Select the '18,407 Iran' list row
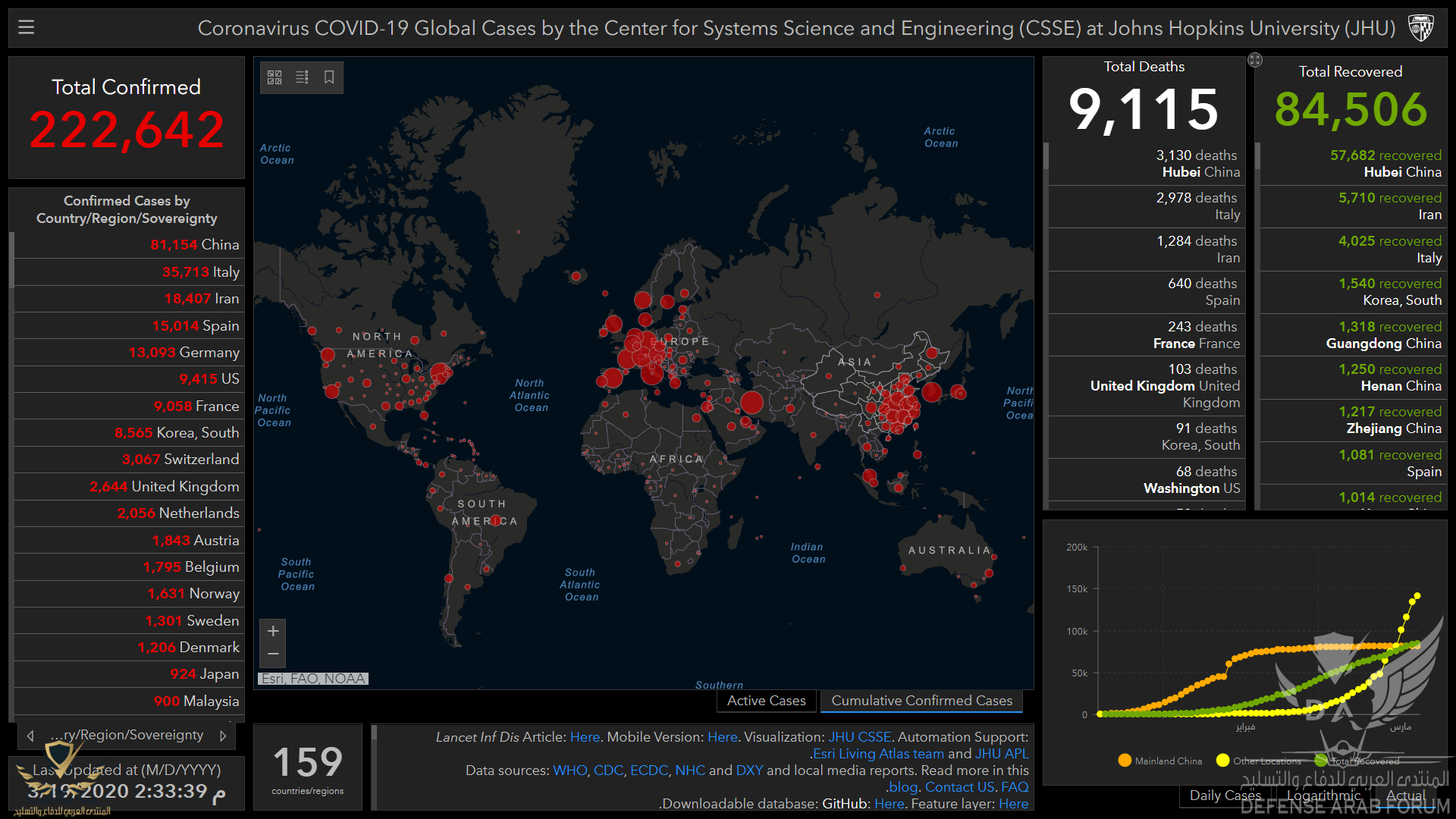Image resolution: width=1456 pixels, height=819 pixels. tap(128, 299)
